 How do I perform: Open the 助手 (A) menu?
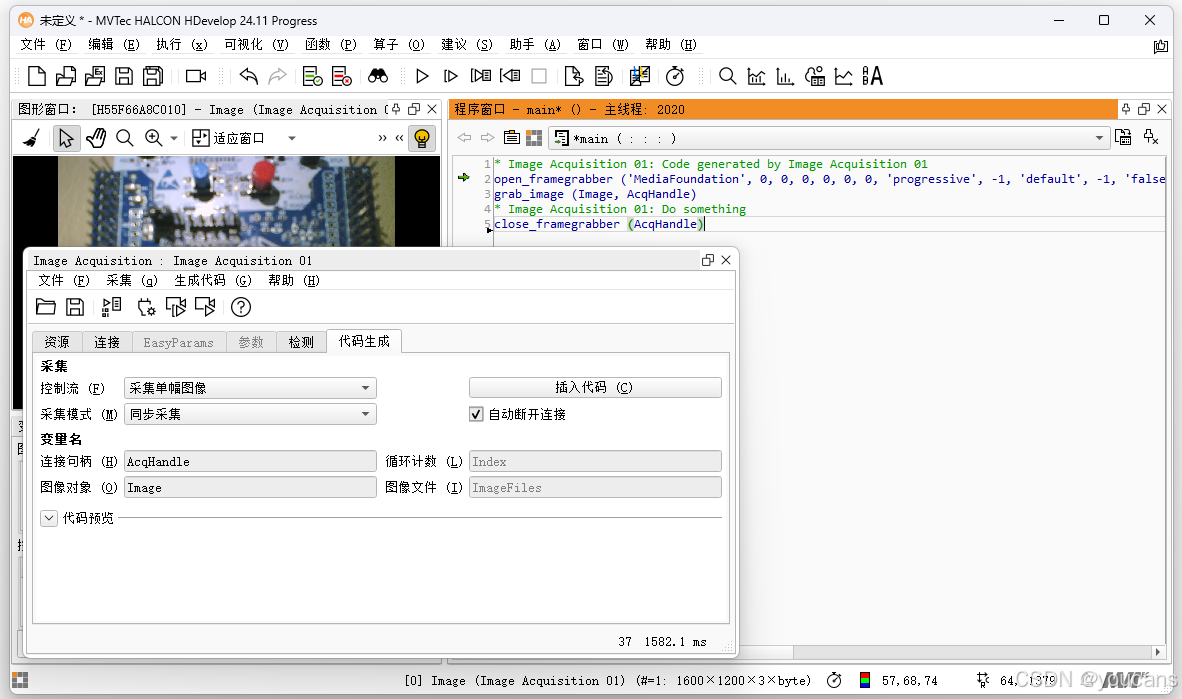[535, 44]
